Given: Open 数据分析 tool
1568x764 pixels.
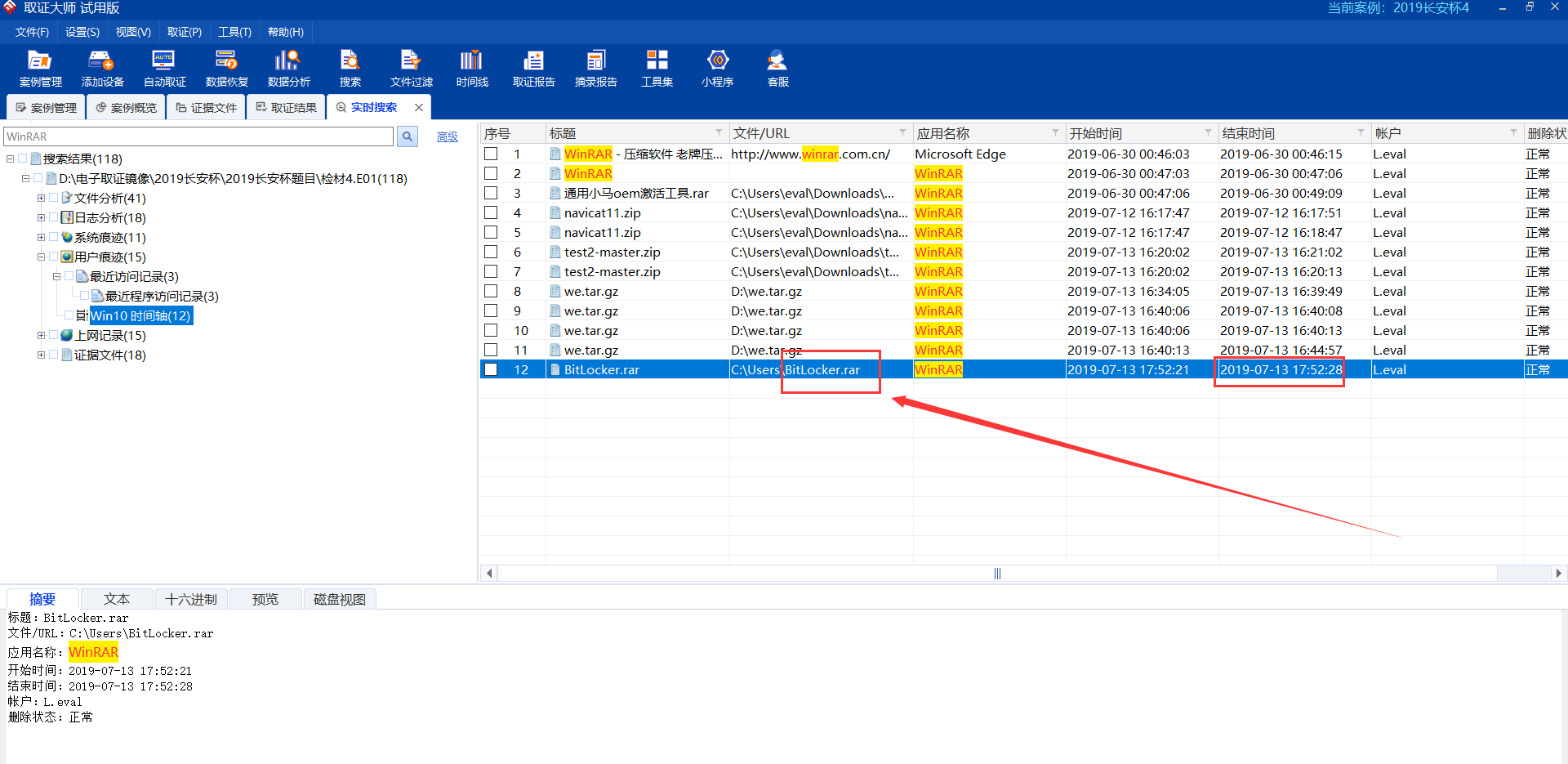Looking at the screenshot, I should click(288, 69).
